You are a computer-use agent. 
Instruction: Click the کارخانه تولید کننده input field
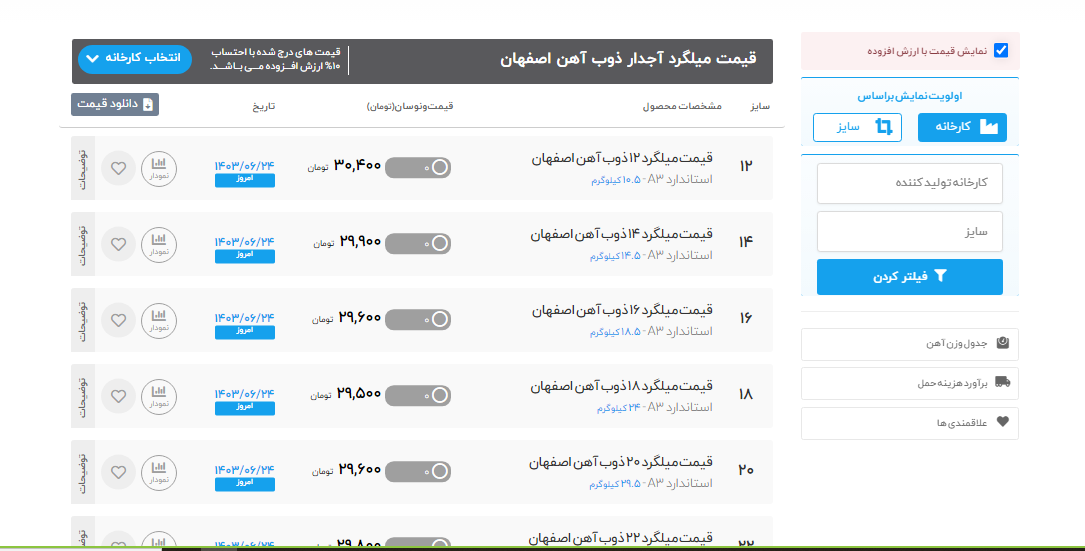909,183
